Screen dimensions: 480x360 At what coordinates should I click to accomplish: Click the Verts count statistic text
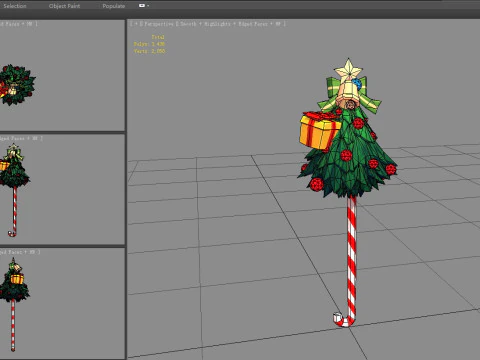[149, 51]
